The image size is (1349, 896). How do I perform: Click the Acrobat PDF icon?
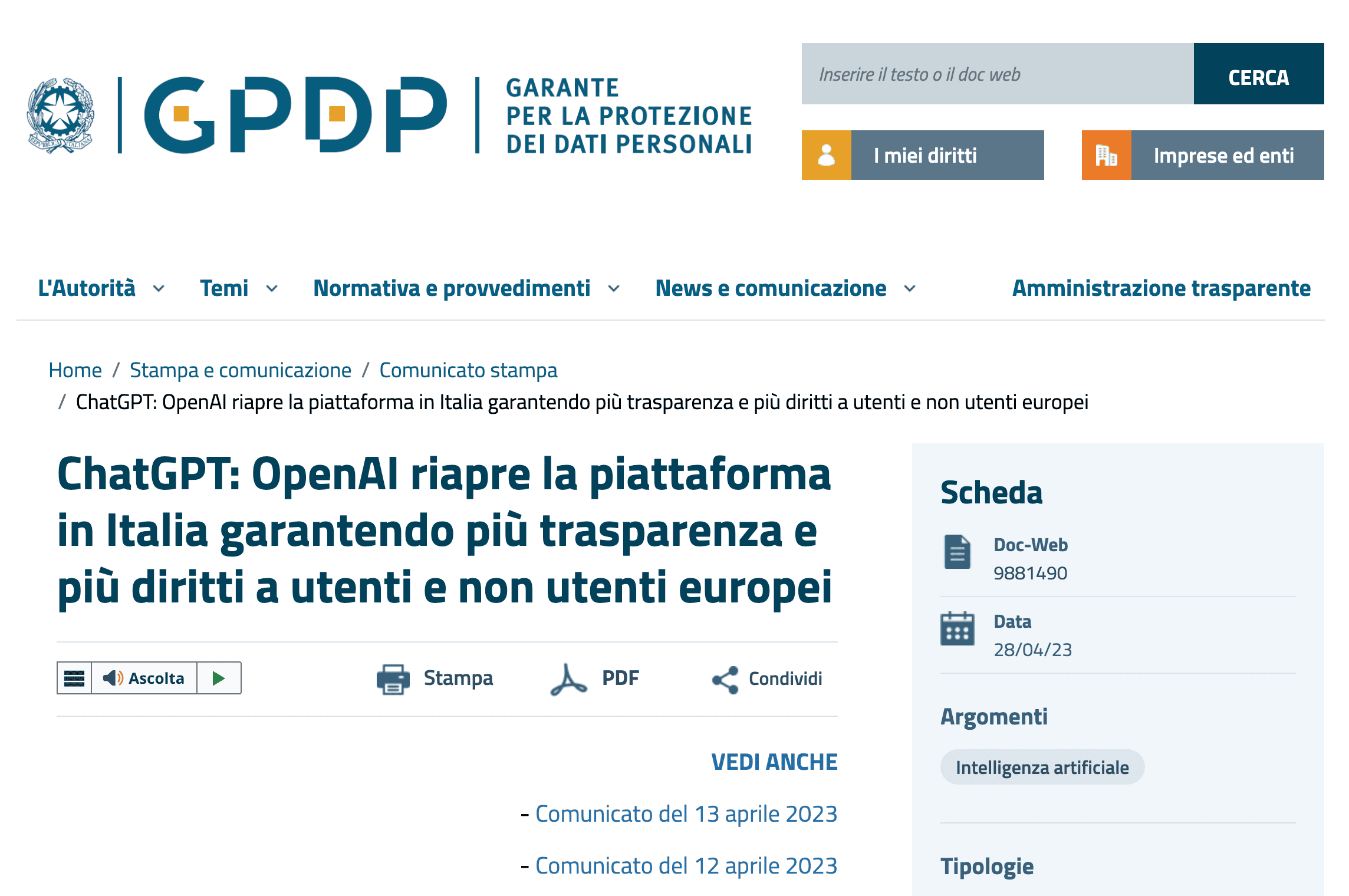[568, 679]
